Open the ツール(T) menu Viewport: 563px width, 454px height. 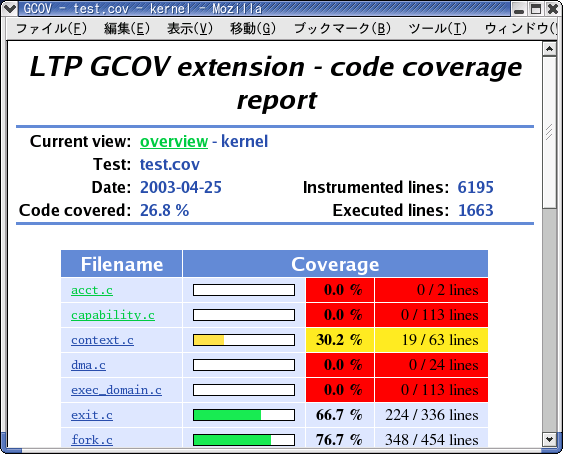point(438,29)
